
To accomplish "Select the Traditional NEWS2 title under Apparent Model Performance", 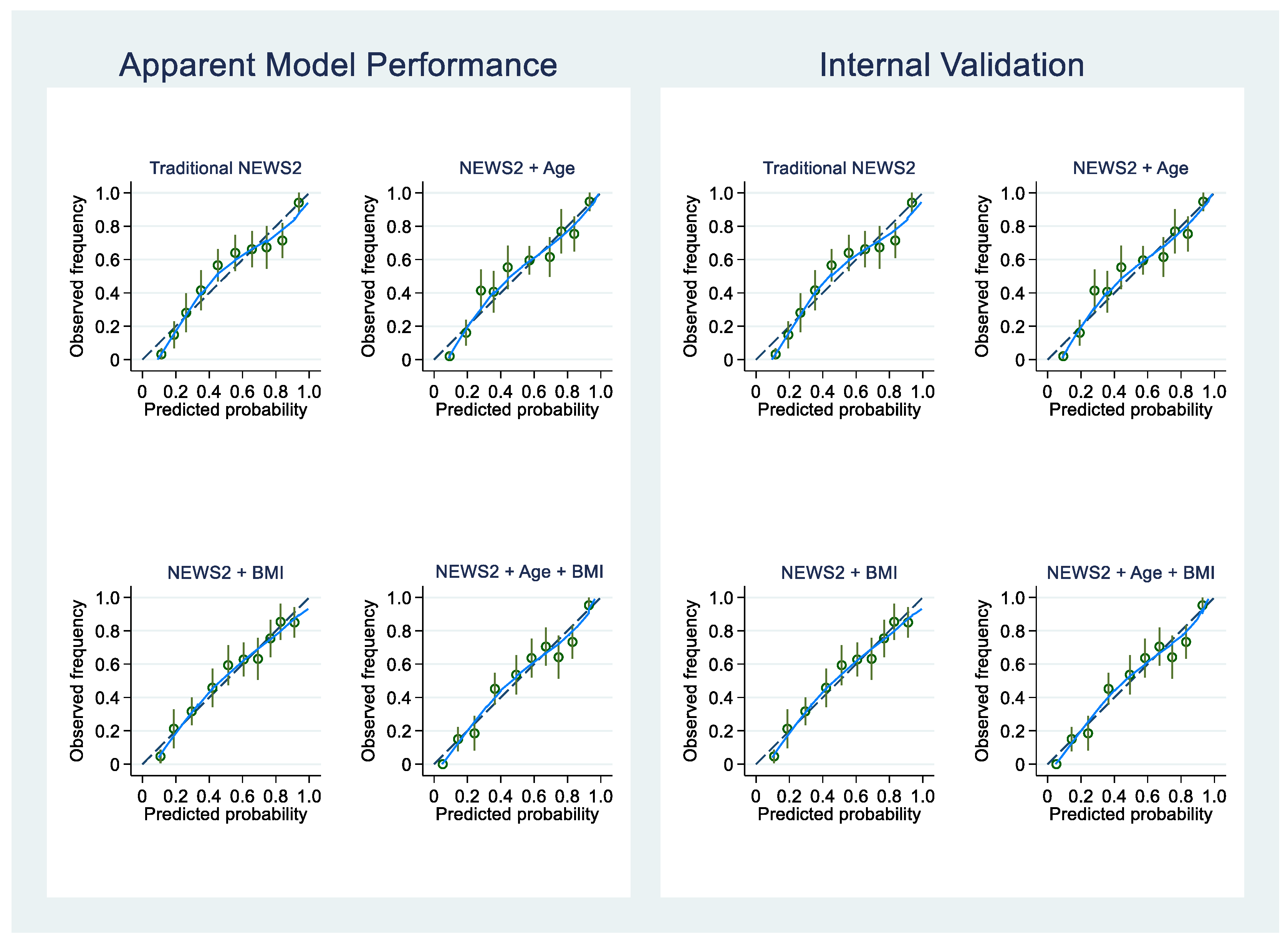I will click(x=225, y=168).
